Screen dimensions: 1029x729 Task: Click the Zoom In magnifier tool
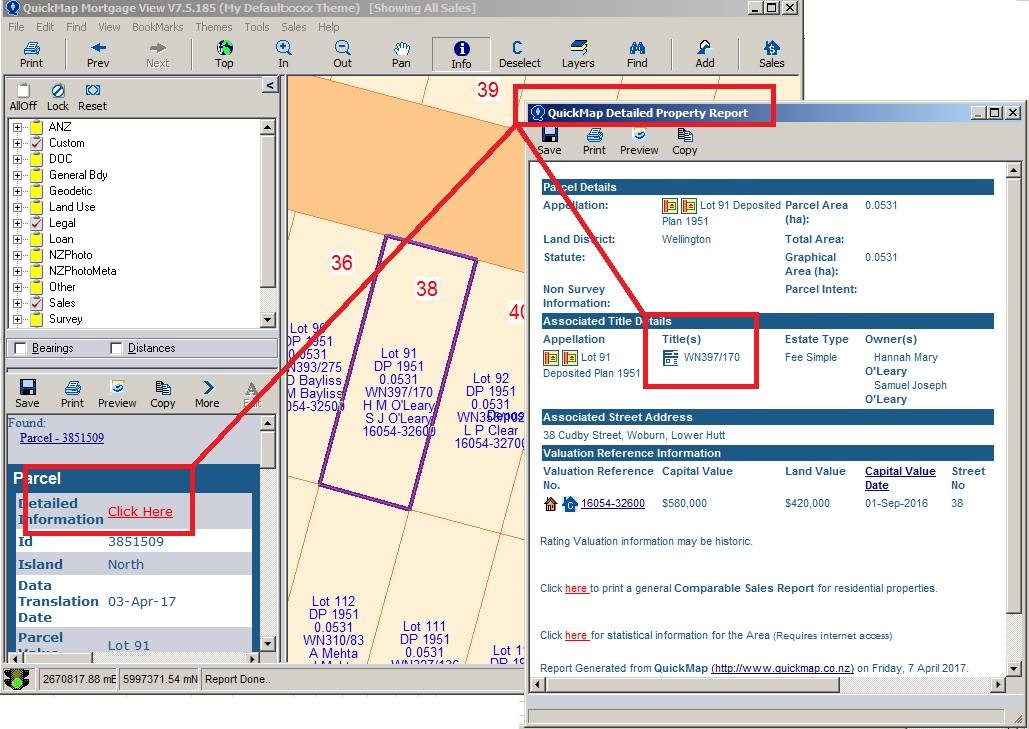[x=283, y=54]
